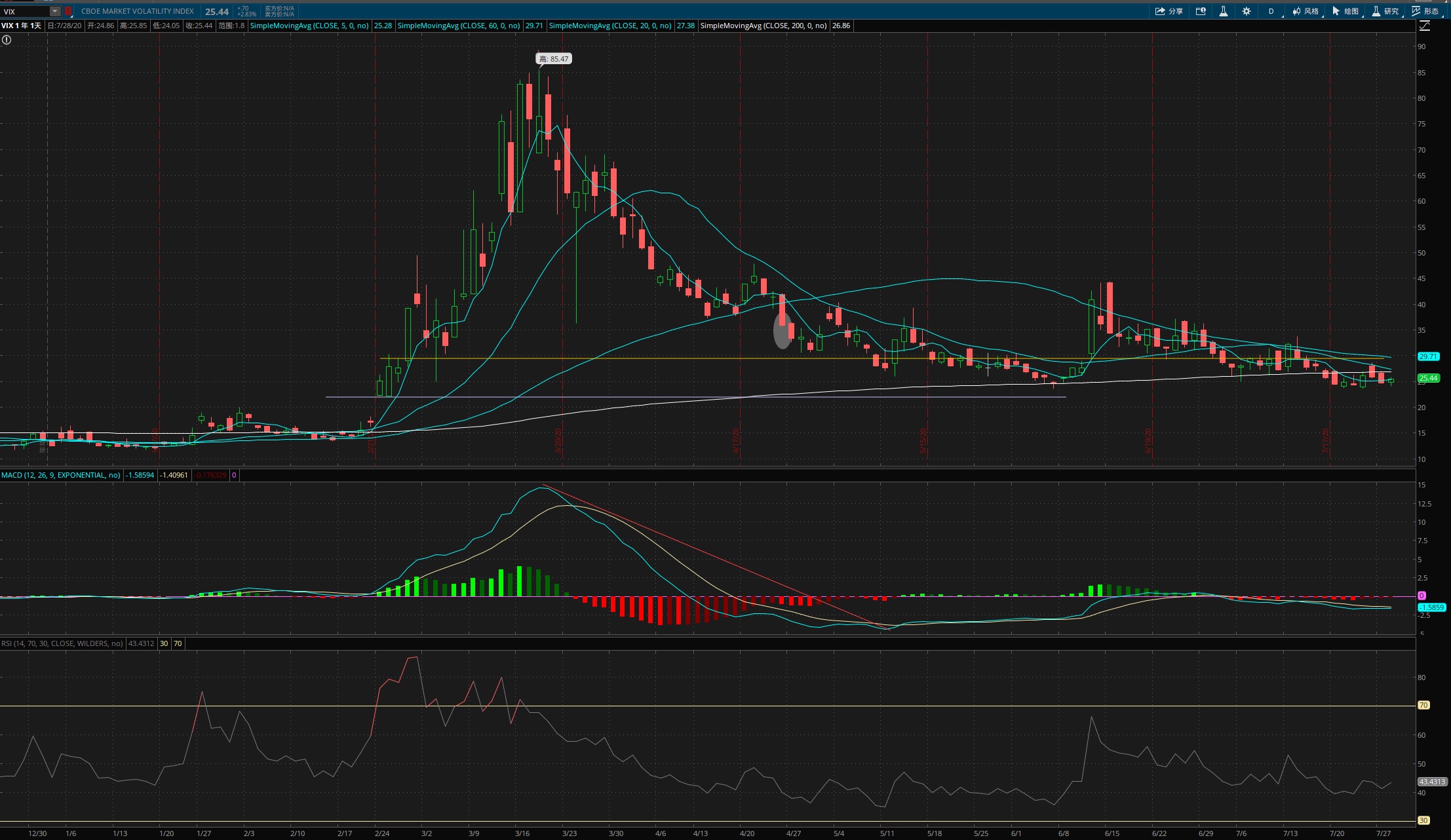The height and width of the screenshot is (840, 1451).
Task: Click the RSI 43.4312 value readout
Action: pos(142,643)
